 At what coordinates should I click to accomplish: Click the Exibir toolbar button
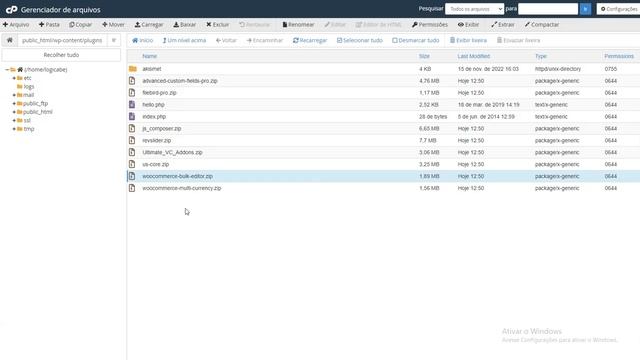coord(468,24)
